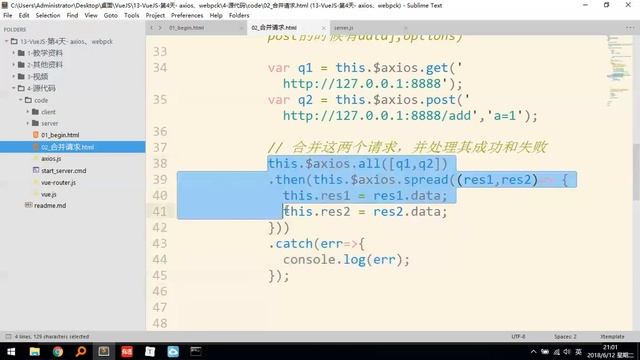Expand the 1-教学资料 folder

tap(13, 53)
